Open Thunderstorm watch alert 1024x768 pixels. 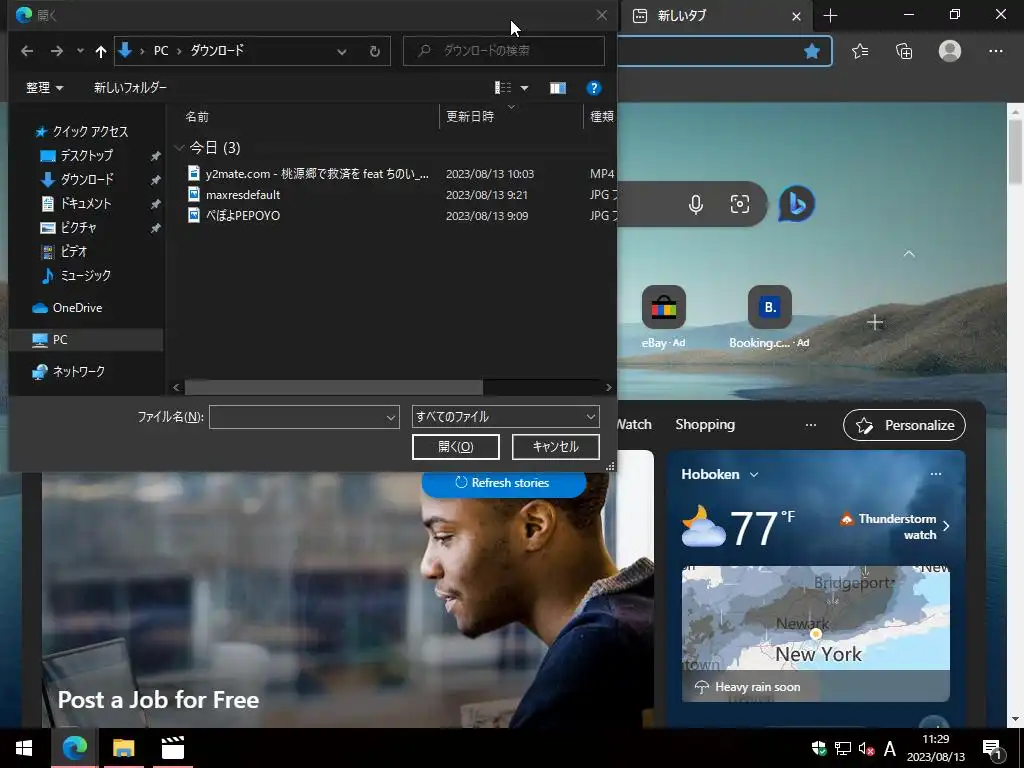(896, 526)
